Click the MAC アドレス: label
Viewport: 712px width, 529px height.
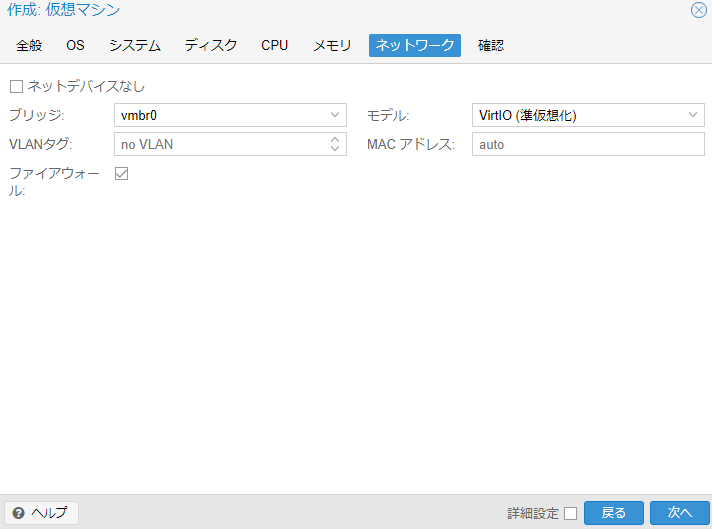(411, 144)
